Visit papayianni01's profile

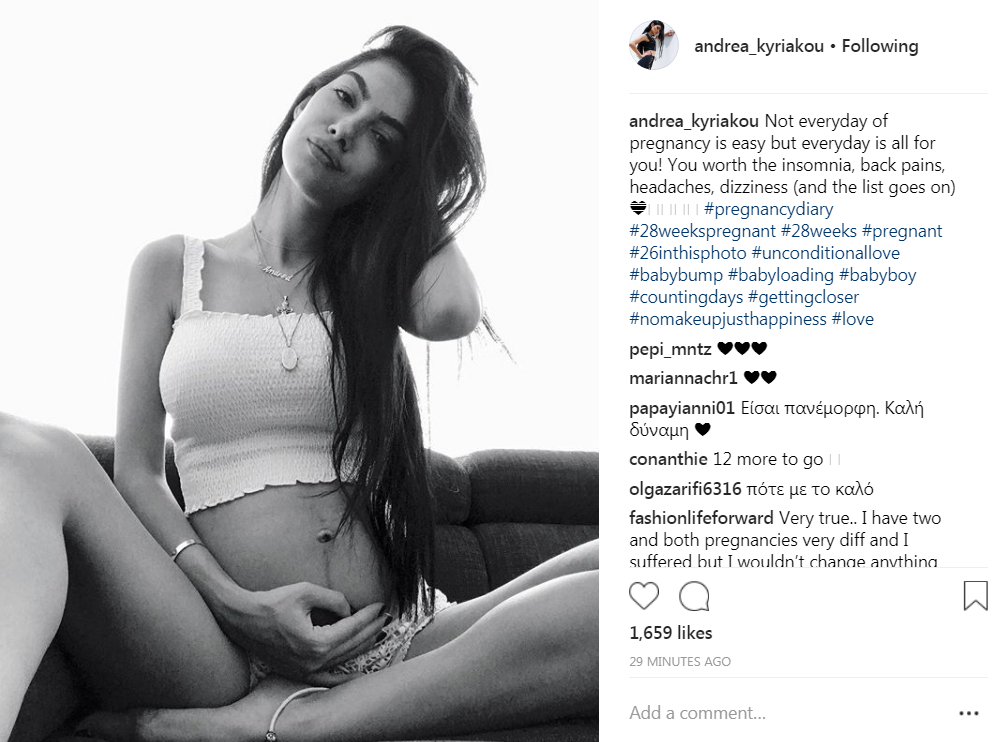click(682, 408)
